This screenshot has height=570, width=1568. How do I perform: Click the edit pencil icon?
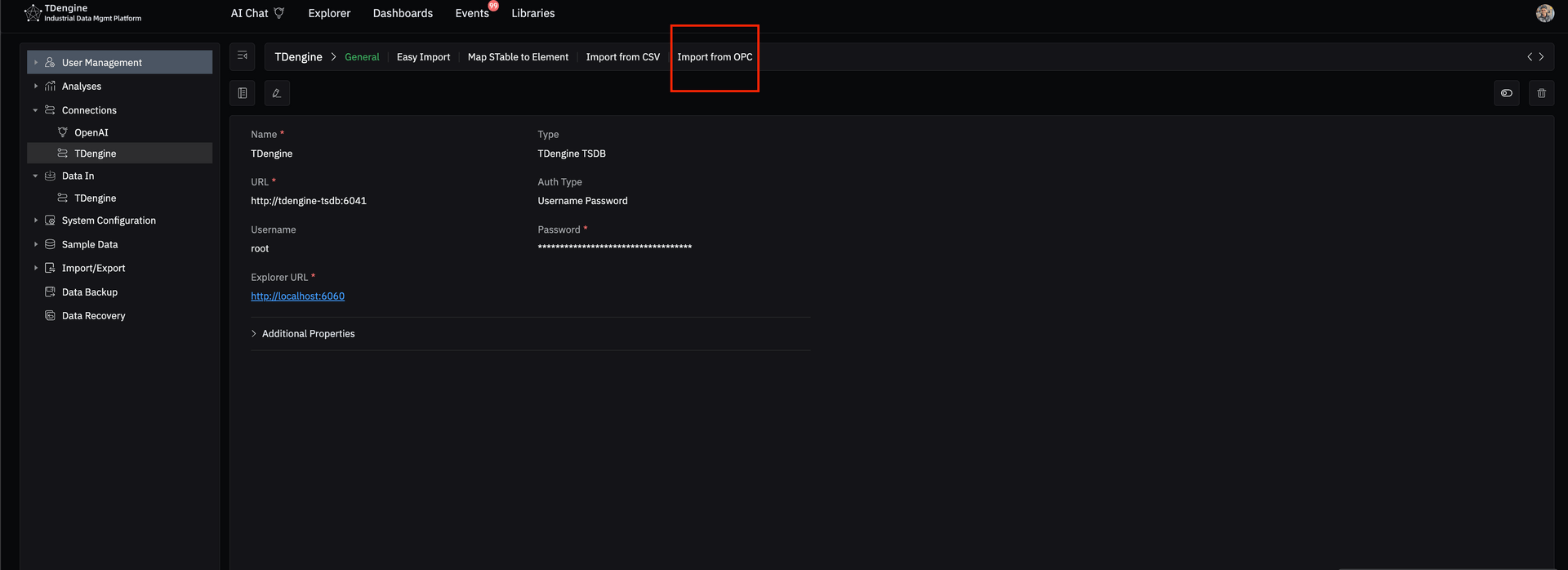point(277,93)
